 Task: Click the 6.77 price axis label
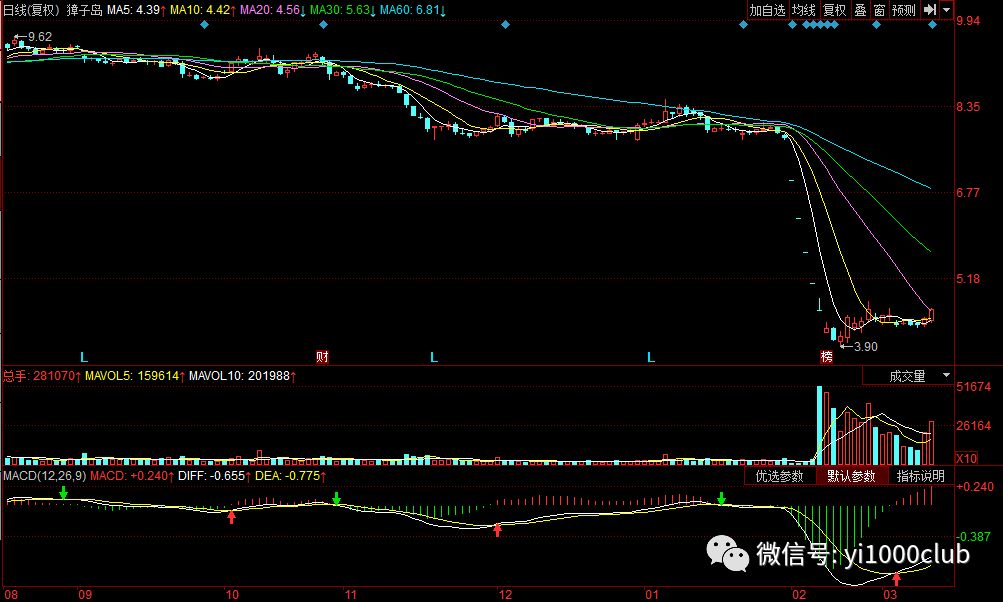[968, 193]
